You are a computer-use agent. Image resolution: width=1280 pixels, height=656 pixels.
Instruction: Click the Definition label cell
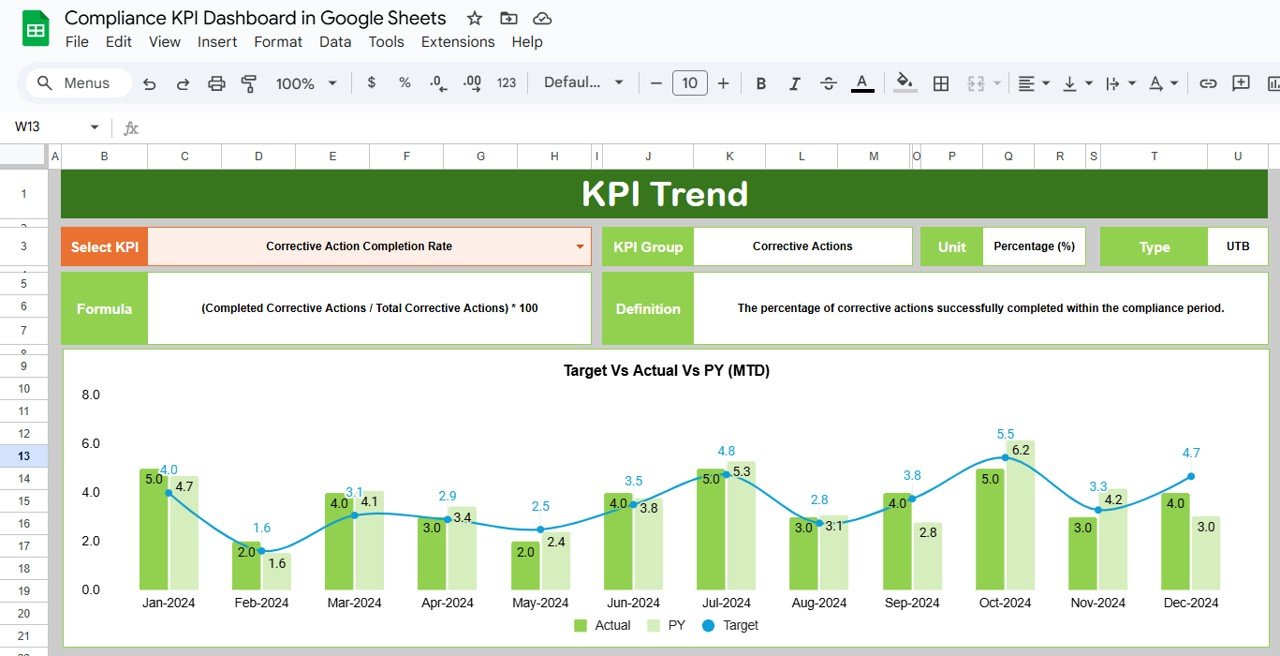point(648,309)
